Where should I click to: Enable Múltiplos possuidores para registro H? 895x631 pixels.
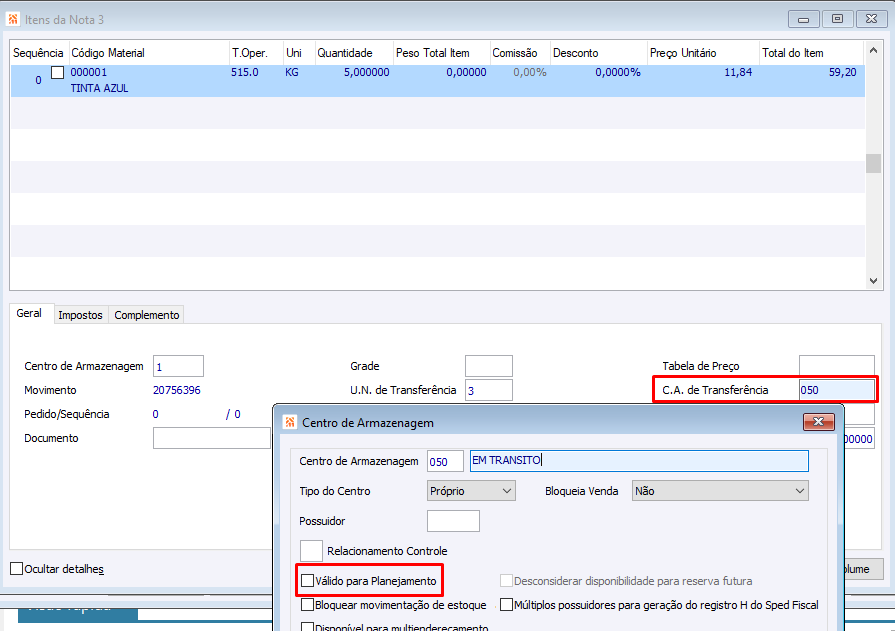[506, 605]
